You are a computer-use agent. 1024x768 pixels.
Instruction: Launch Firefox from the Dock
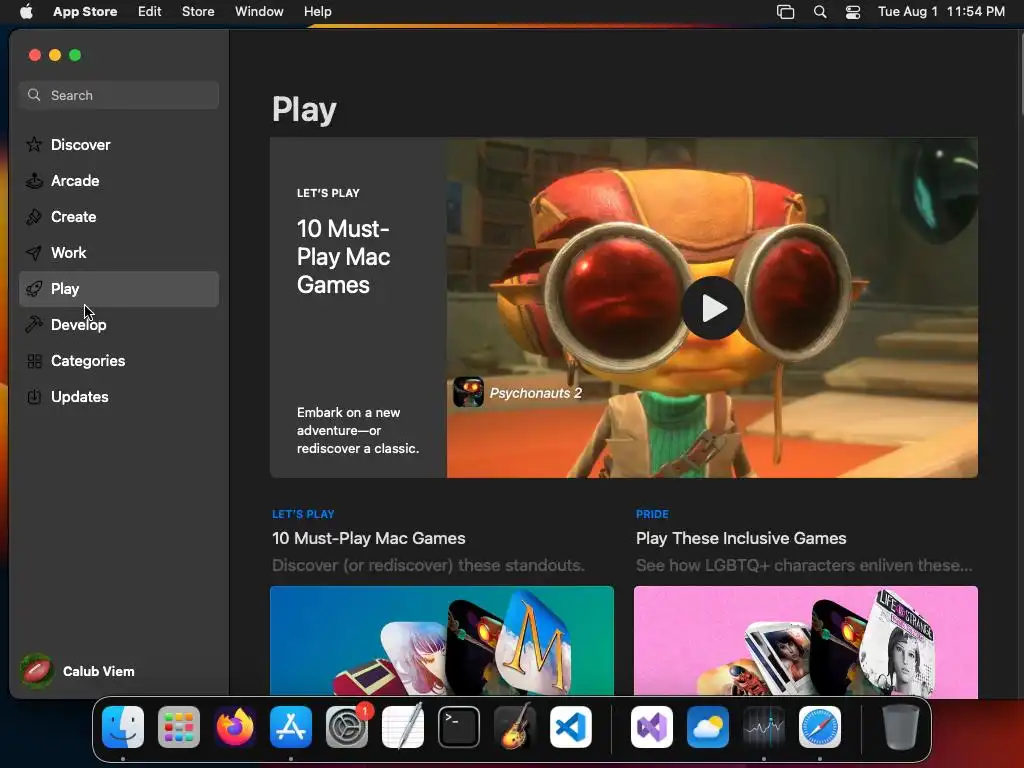pos(235,727)
